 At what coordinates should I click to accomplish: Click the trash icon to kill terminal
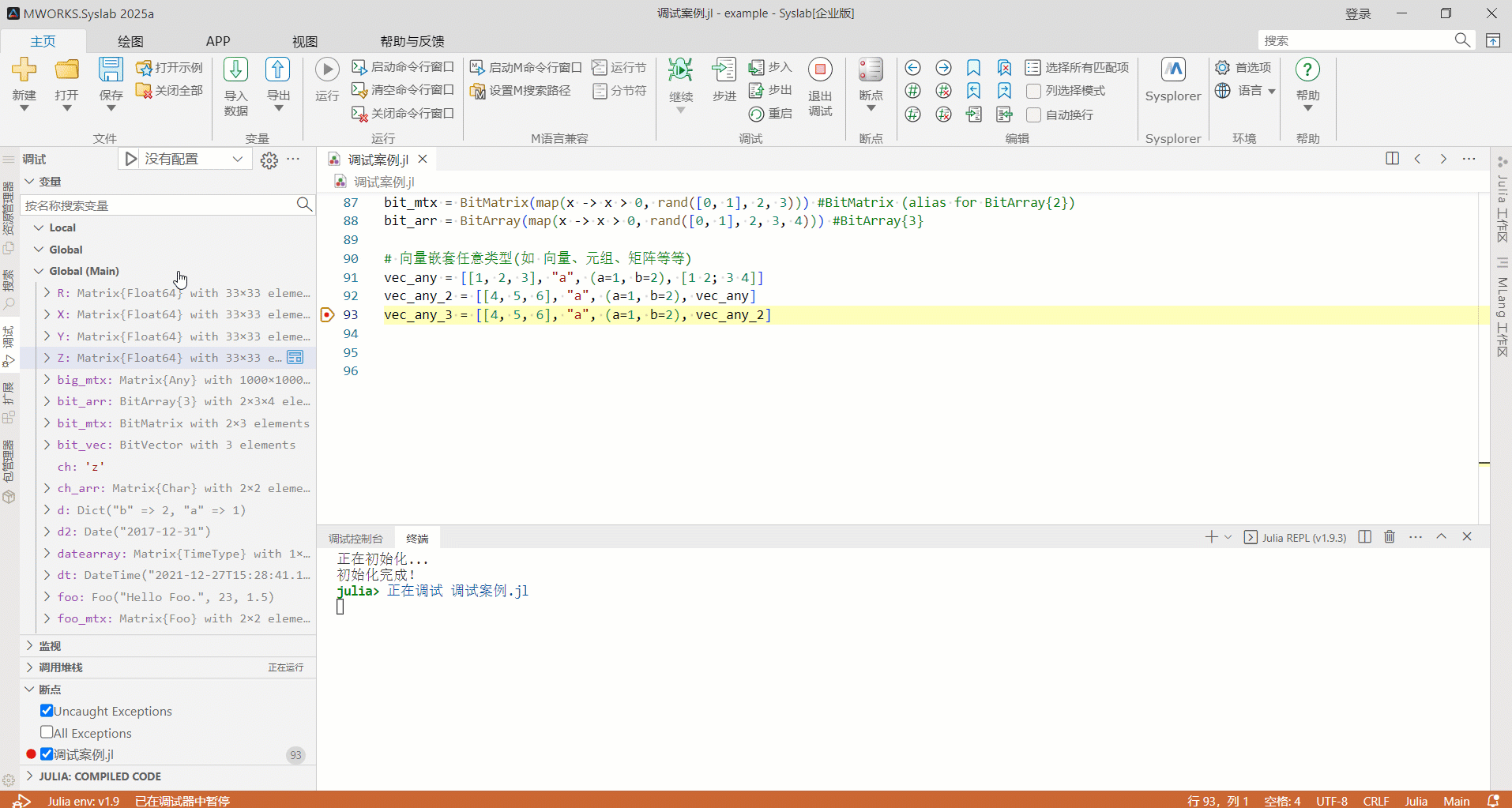pos(1390,536)
